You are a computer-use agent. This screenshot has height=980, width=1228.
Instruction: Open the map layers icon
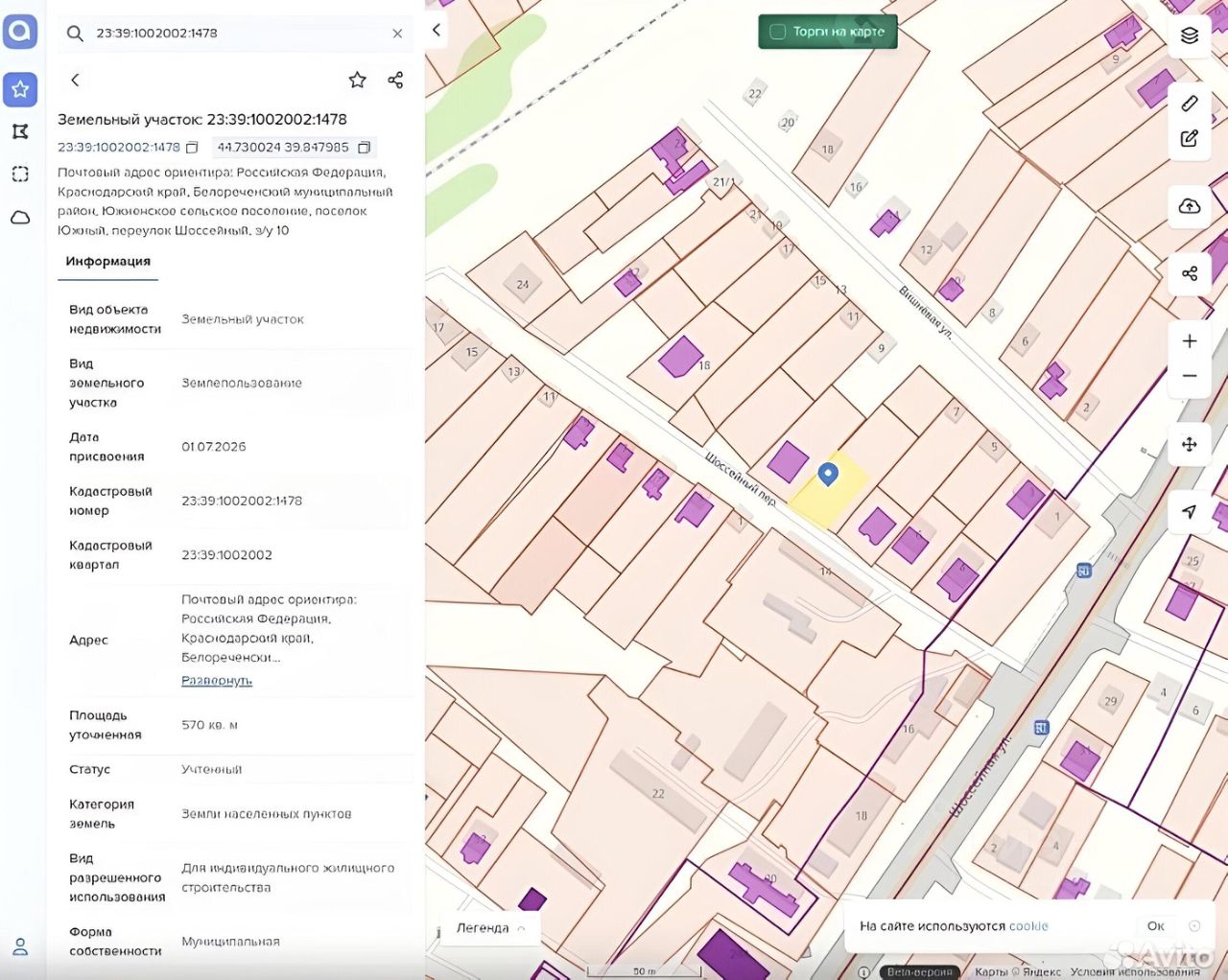click(1190, 35)
